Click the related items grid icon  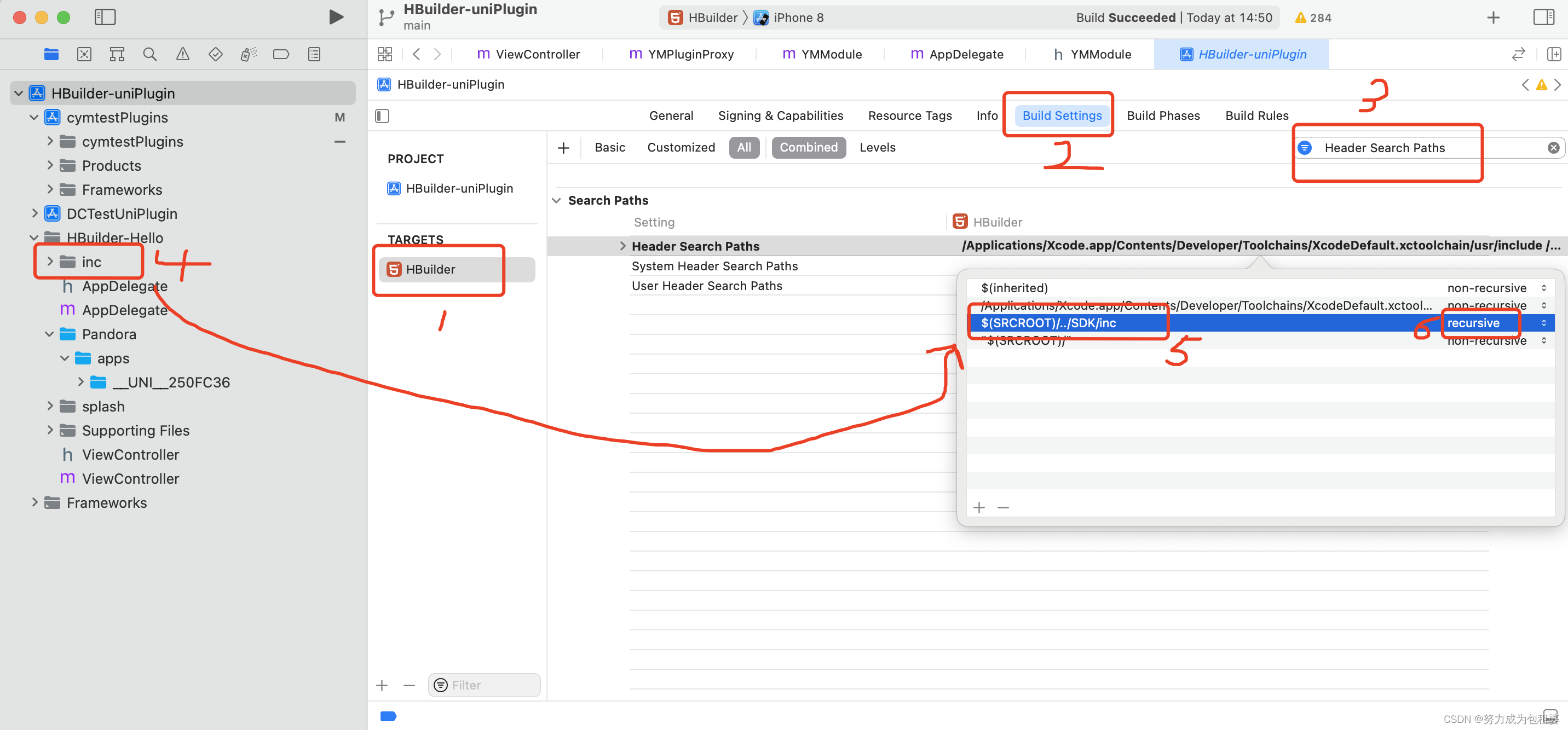coord(385,54)
